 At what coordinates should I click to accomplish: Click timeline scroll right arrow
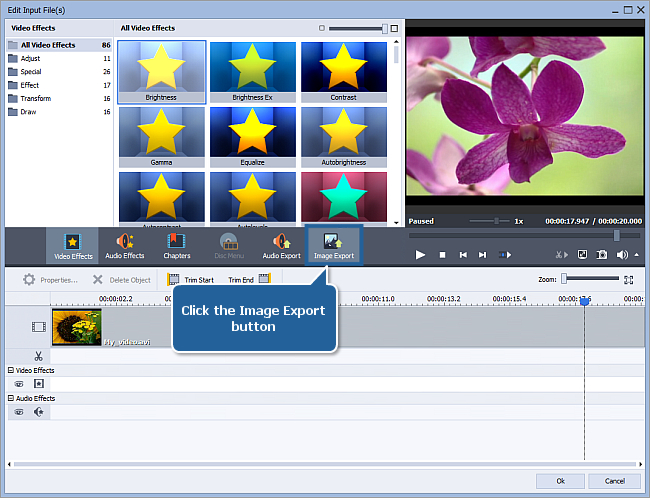pos(641,464)
